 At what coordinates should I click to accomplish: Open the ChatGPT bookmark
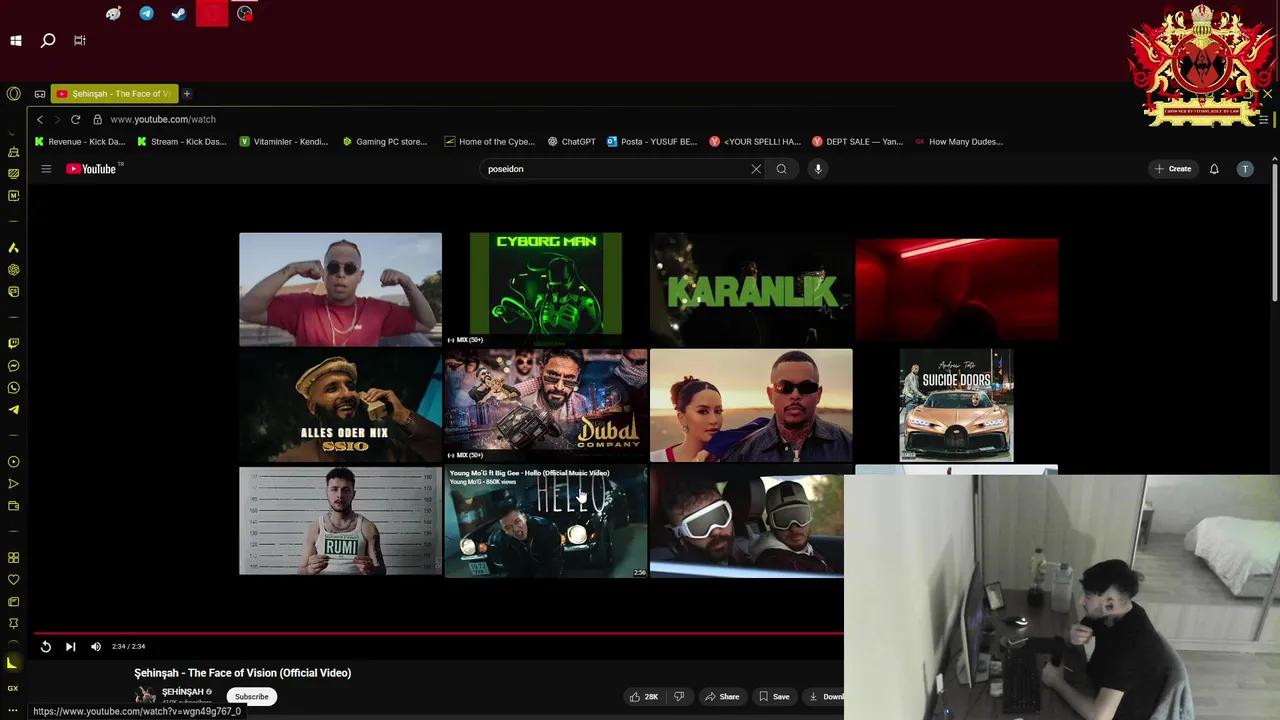pos(571,142)
